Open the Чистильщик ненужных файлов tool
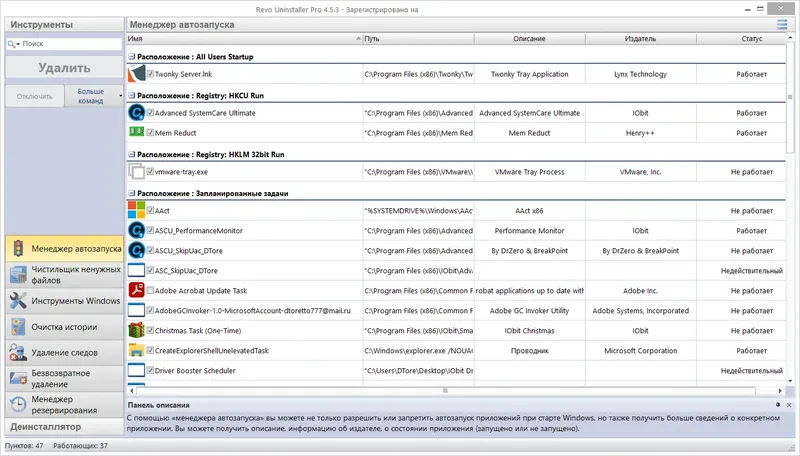800x456 pixels. pos(64,274)
